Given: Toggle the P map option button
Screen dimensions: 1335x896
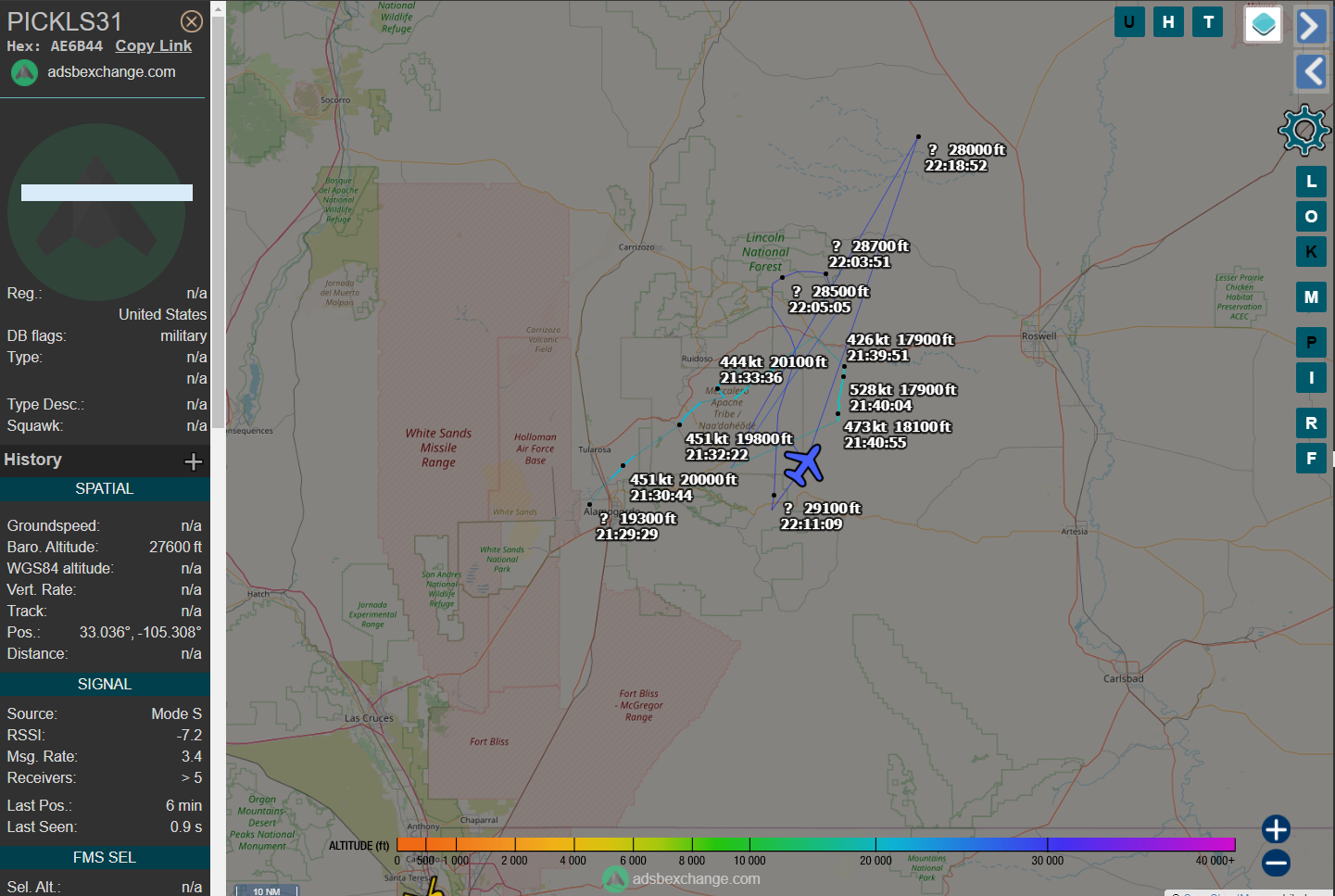Looking at the screenshot, I should point(1311,343).
